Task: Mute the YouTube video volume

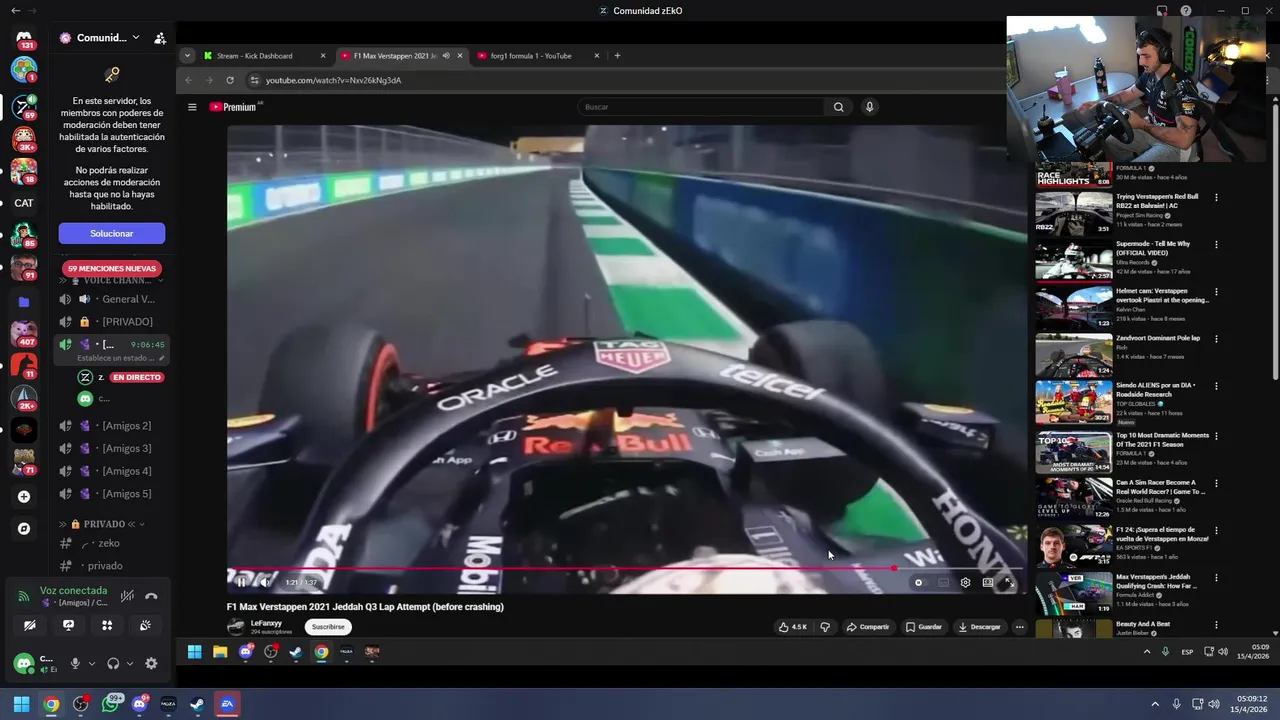Action: (x=265, y=582)
